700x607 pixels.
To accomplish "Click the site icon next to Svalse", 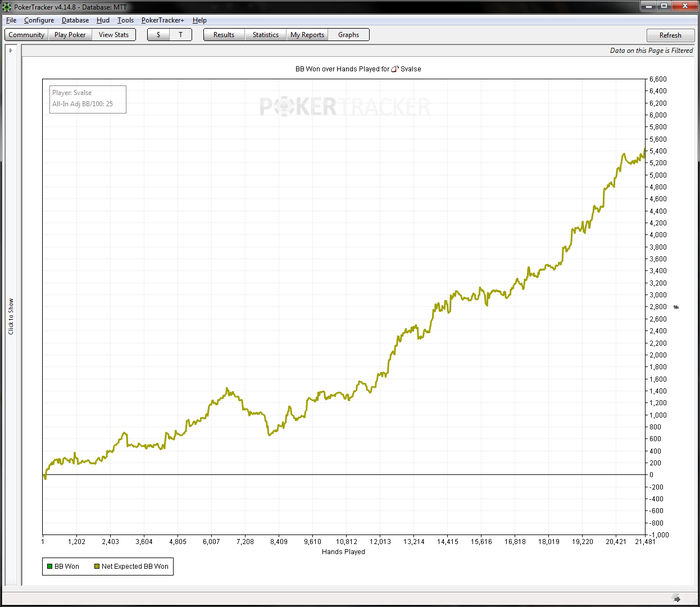I will click(x=395, y=69).
